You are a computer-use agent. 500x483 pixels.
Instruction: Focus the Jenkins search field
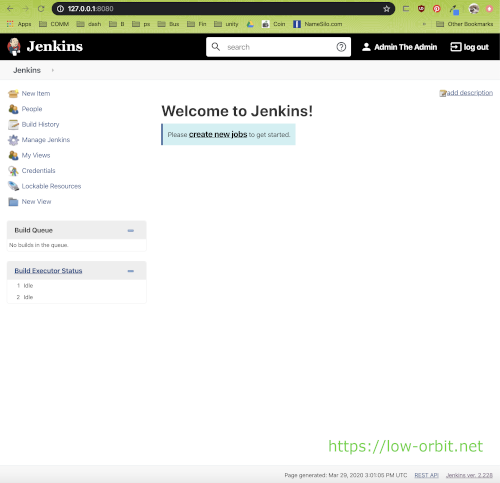click(278, 47)
